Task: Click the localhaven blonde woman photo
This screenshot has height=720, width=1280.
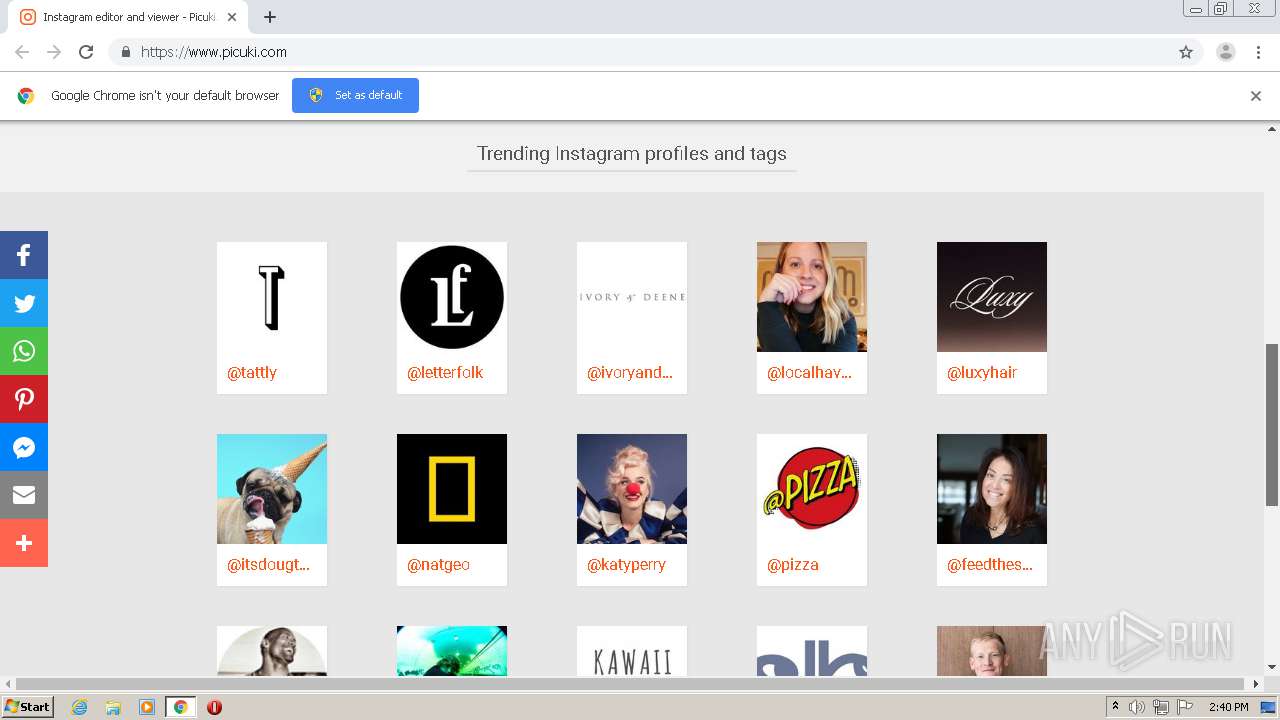Action: point(812,297)
